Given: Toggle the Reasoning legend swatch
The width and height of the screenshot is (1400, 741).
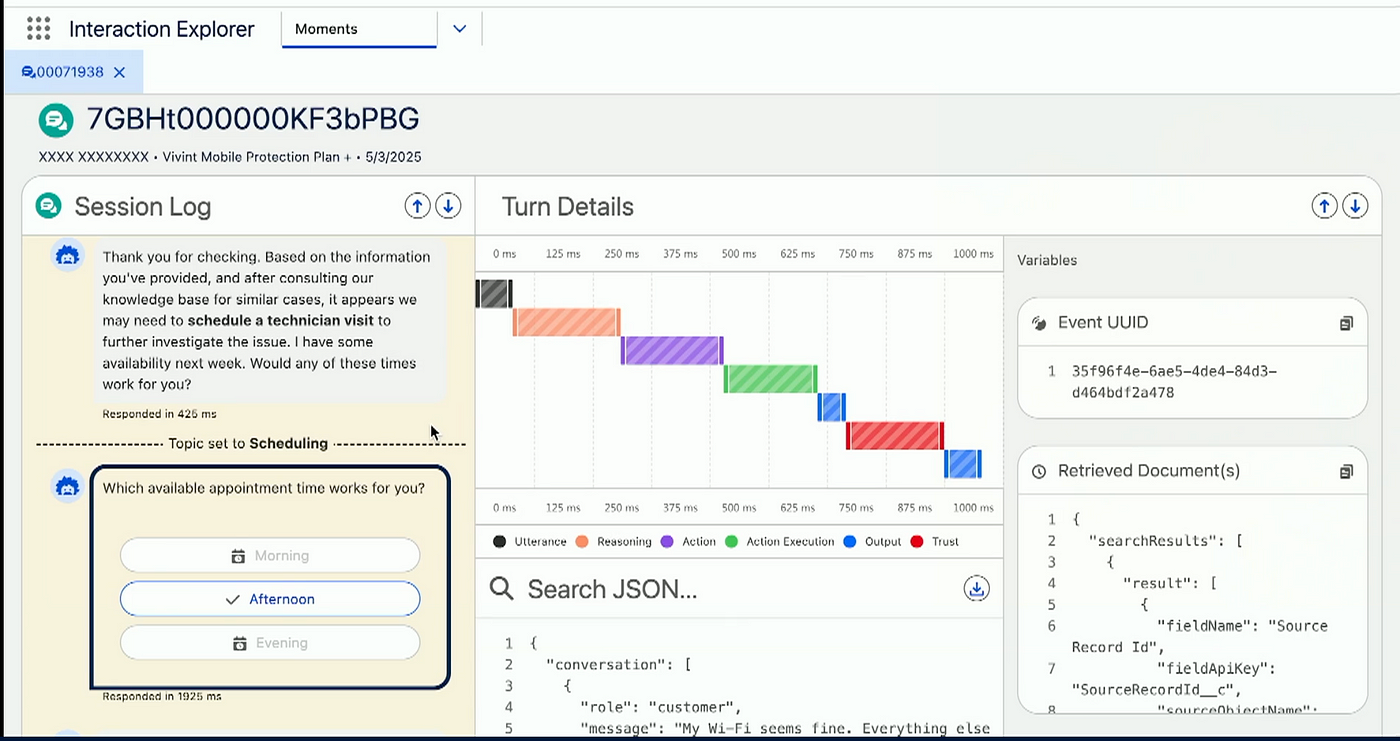Looking at the screenshot, I should (582, 542).
